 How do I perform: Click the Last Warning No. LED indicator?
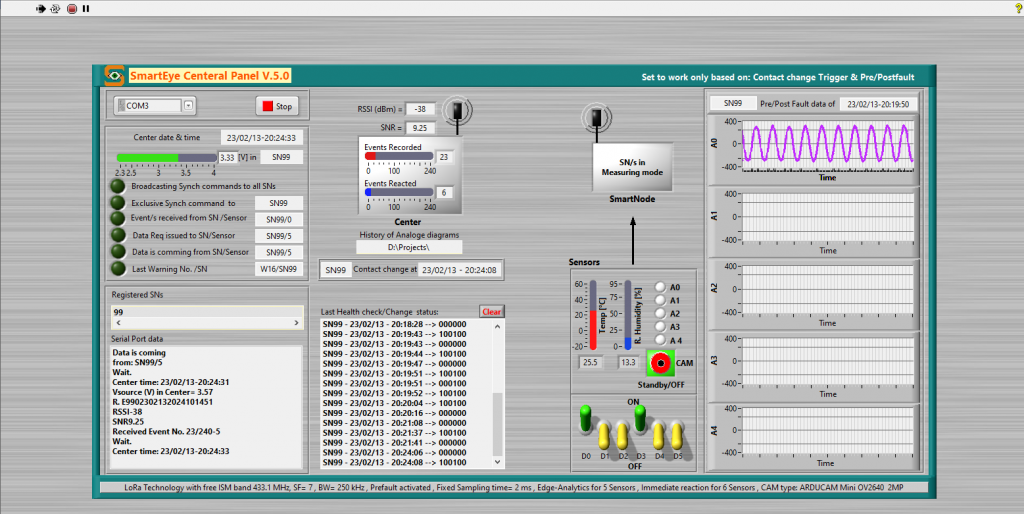[x=118, y=268]
